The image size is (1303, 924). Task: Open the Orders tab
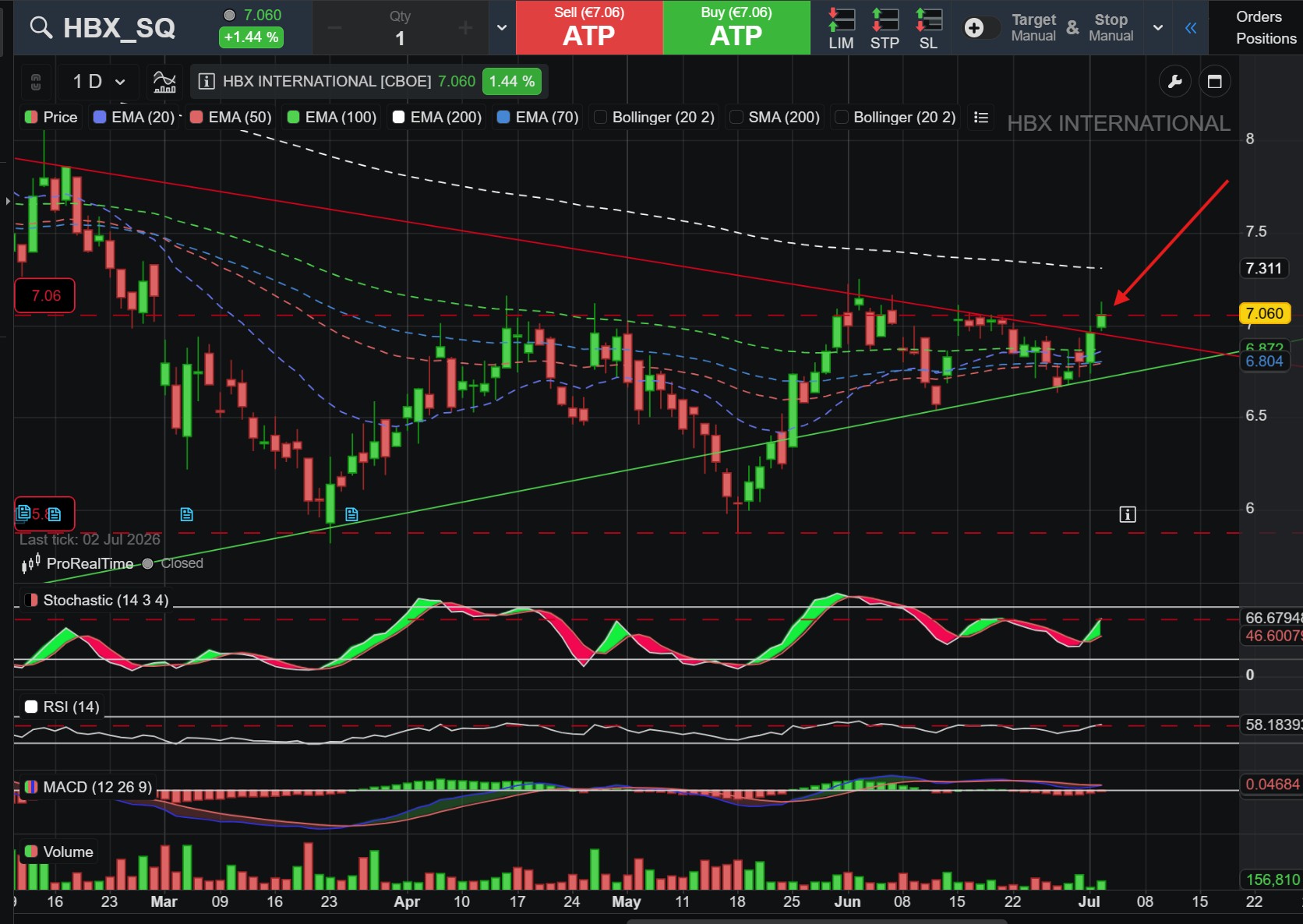pos(1259,16)
